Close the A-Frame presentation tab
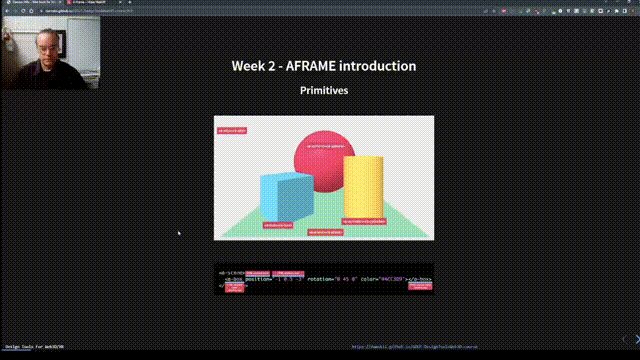This screenshot has height=360, width=640. [x=120, y=2]
